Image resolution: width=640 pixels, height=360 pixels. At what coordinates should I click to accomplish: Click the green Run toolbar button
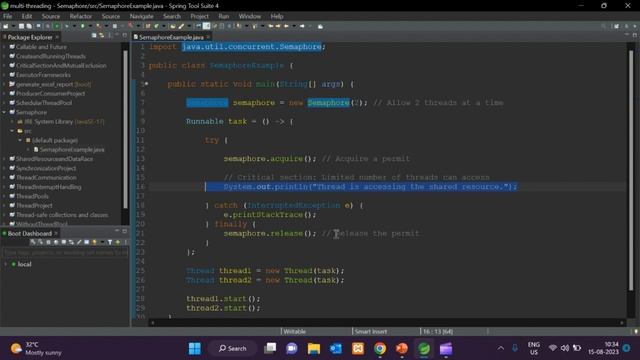click(x=82, y=26)
